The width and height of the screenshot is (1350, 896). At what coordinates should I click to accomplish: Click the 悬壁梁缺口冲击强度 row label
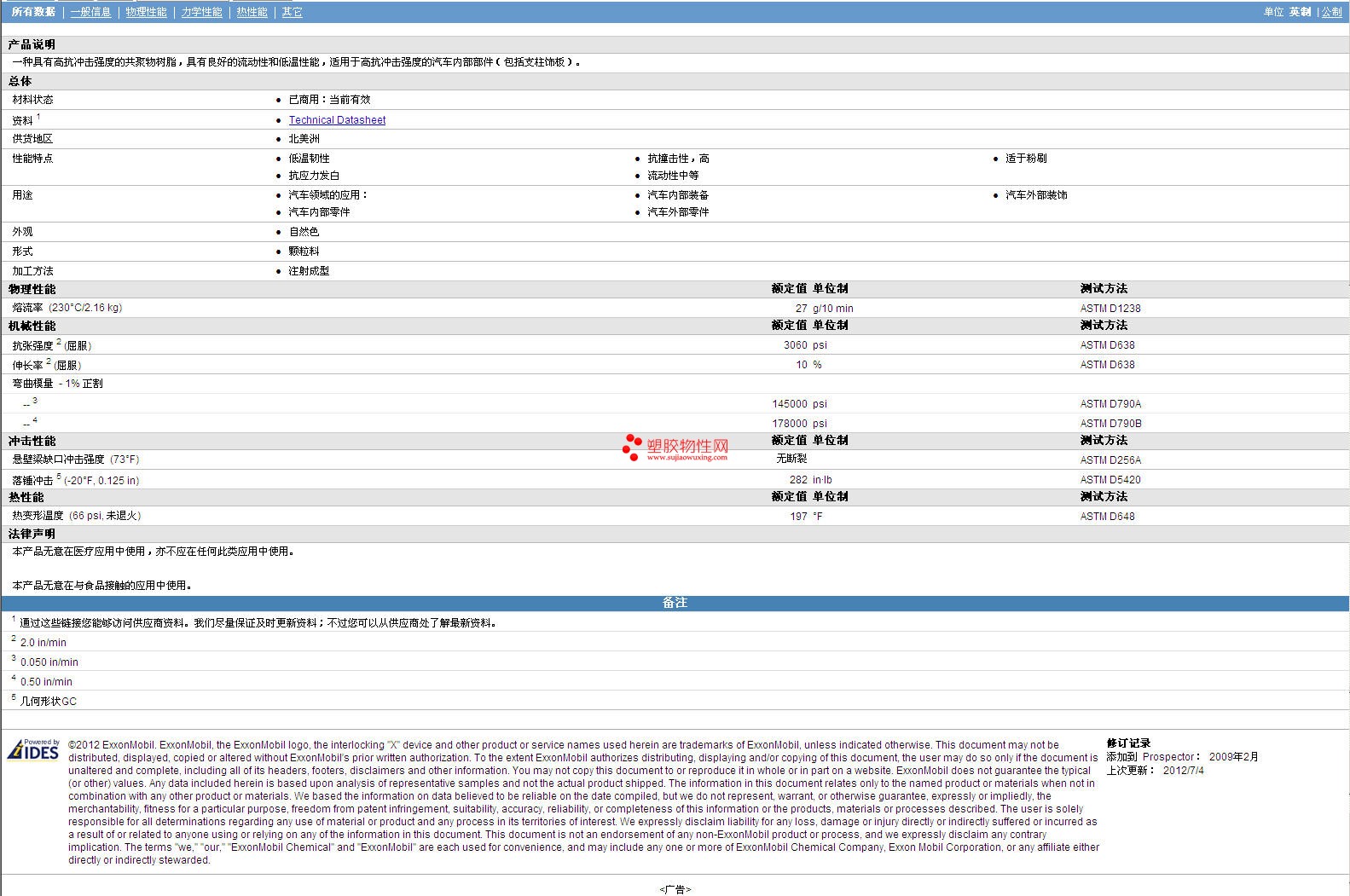[75, 460]
